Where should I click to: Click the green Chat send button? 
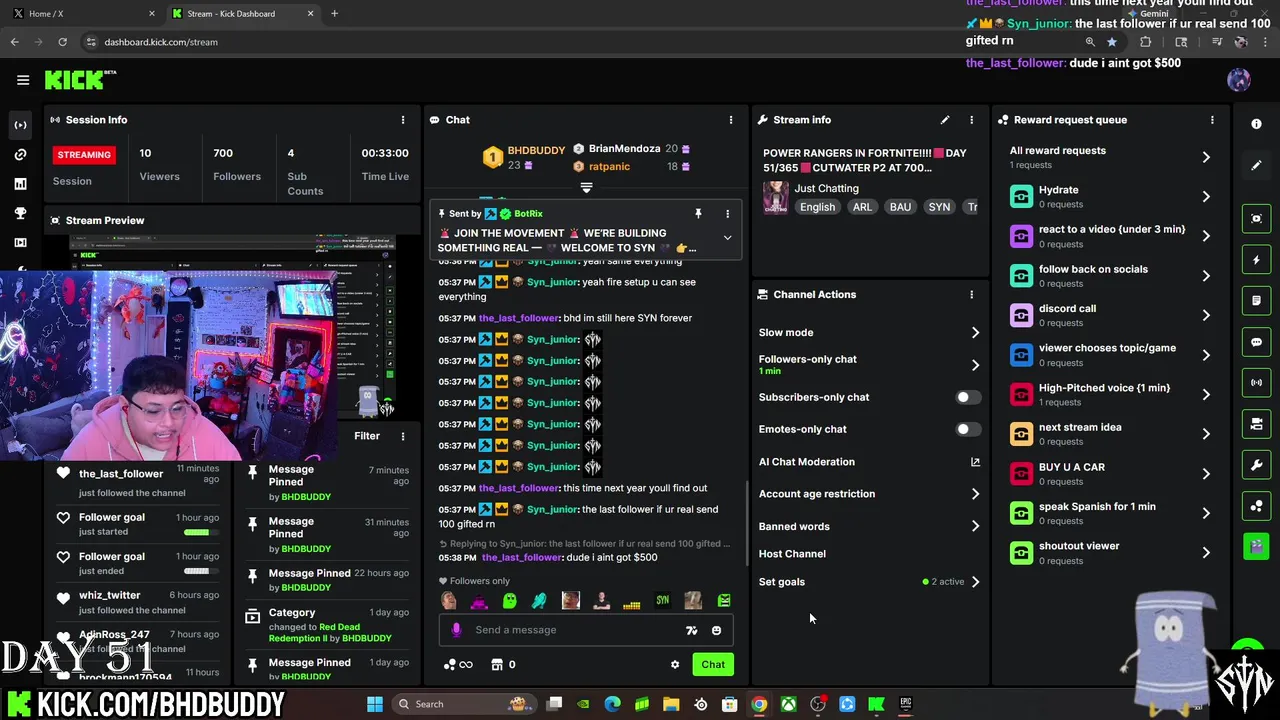pyautogui.click(x=713, y=665)
